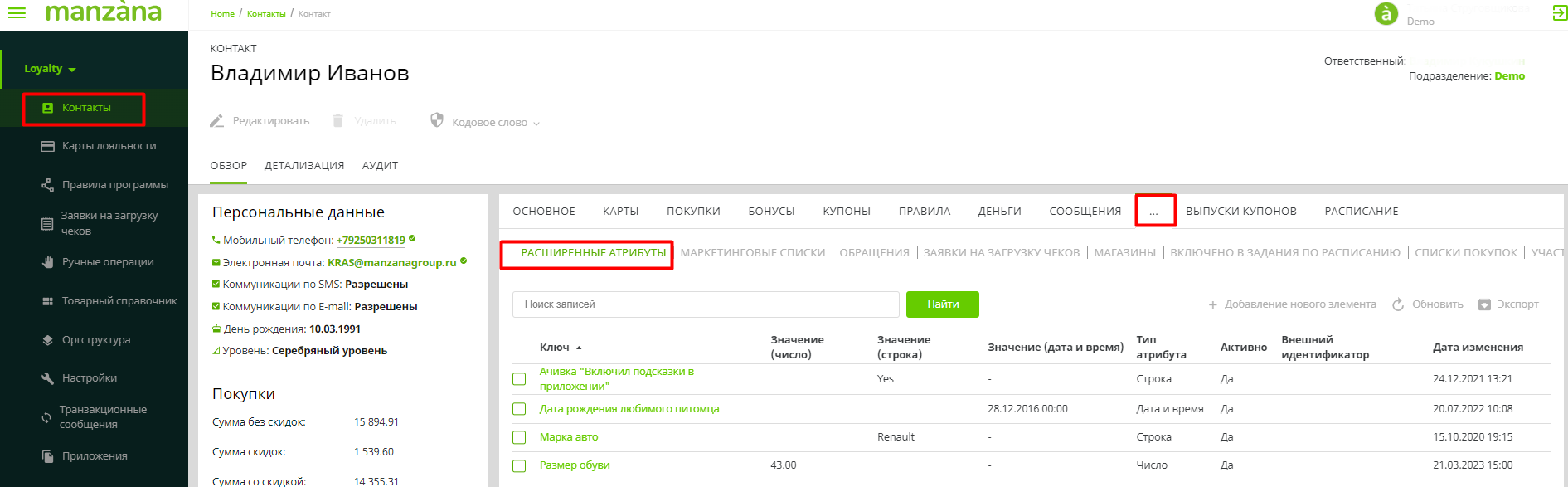The height and width of the screenshot is (487, 1568).
Task: Click the Поиск записей search field
Action: pyautogui.click(x=705, y=304)
